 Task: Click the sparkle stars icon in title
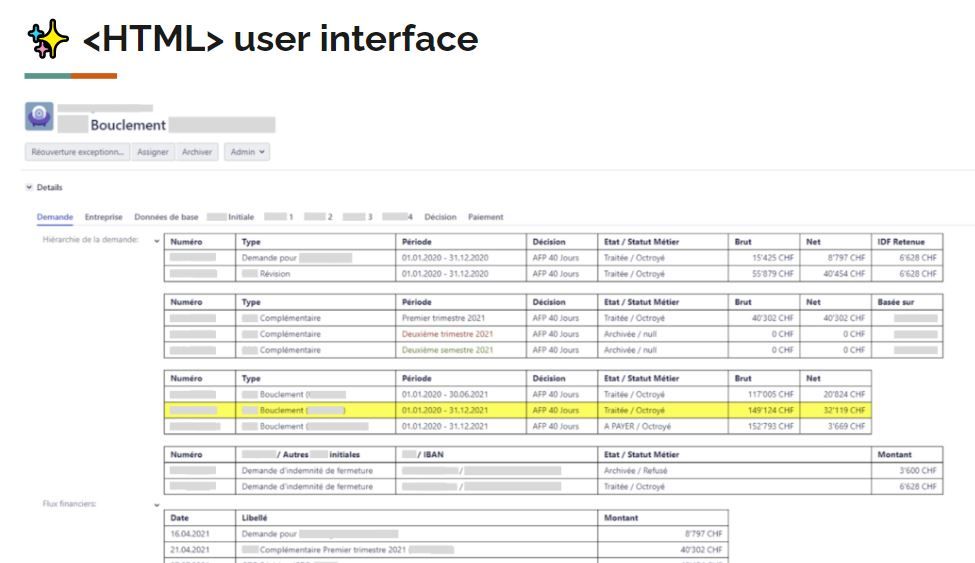[48, 39]
